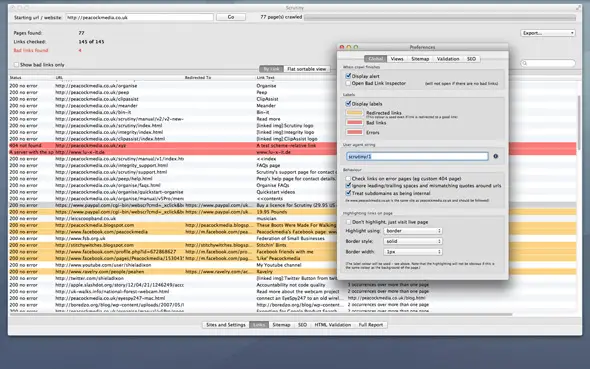Click the user agent string field

[x=417, y=156]
